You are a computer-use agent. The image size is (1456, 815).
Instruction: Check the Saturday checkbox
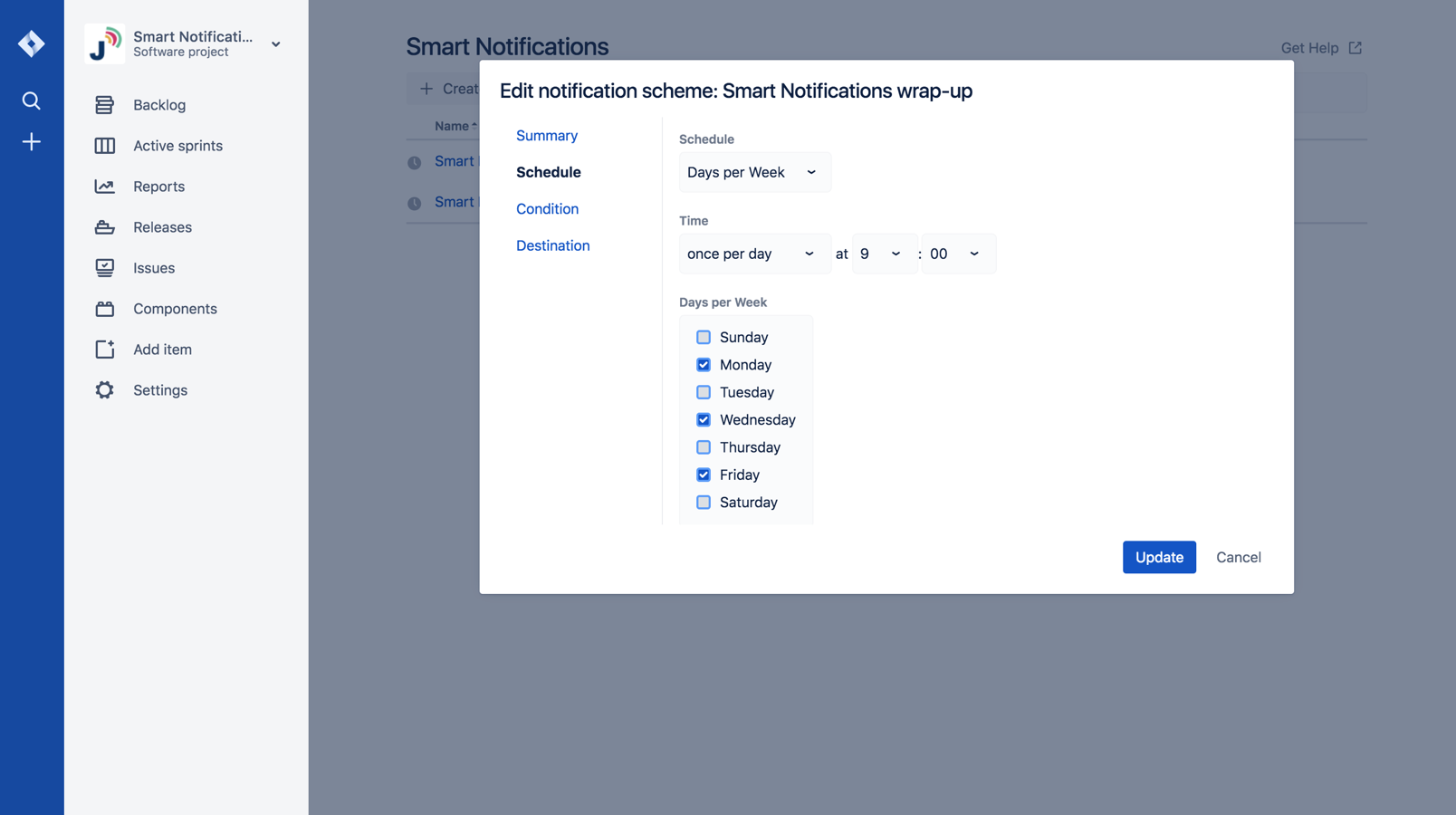point(704,503)
